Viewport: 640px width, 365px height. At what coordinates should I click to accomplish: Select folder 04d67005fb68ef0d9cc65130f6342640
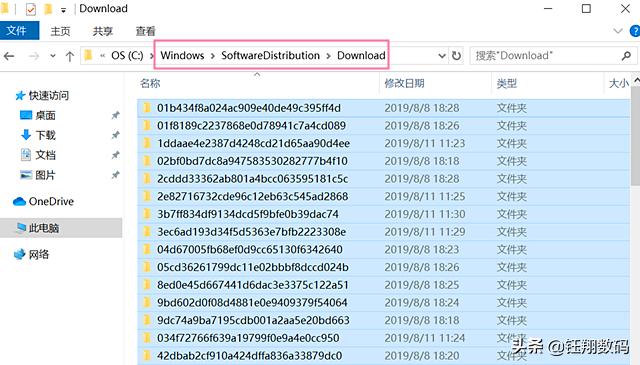point(384,249)
